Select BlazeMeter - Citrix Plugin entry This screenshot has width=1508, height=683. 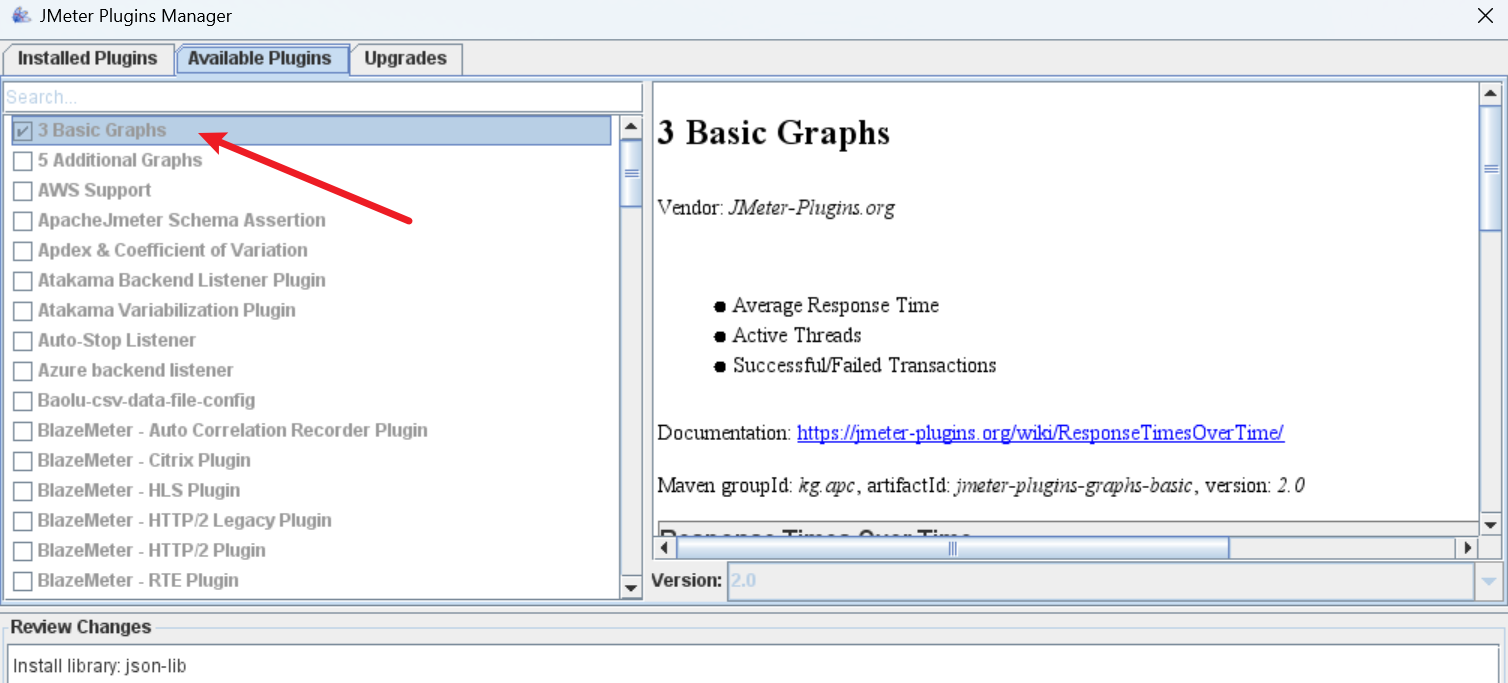tap(311, 461)
